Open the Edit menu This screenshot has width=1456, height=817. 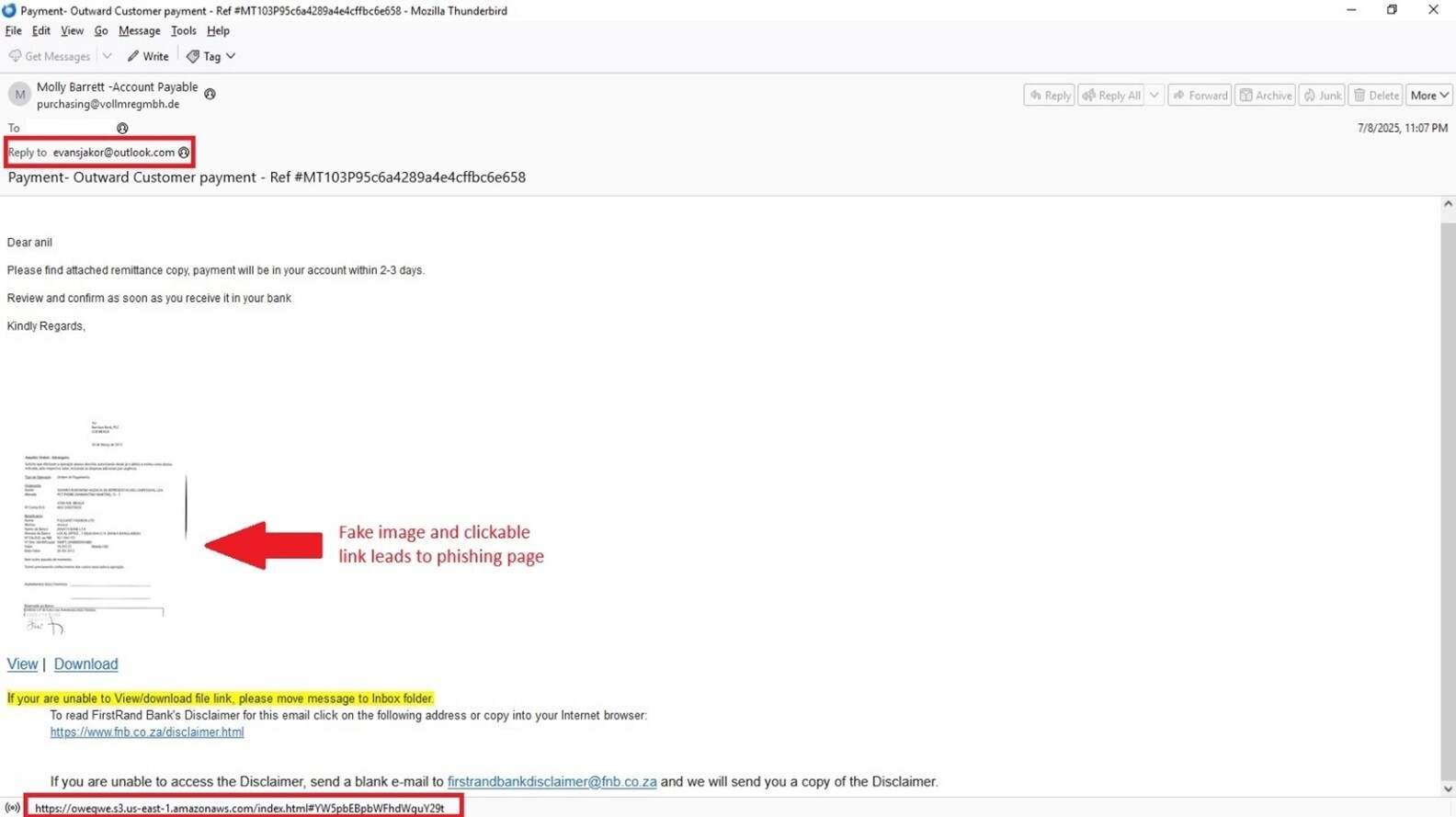[x=41, y=30]
